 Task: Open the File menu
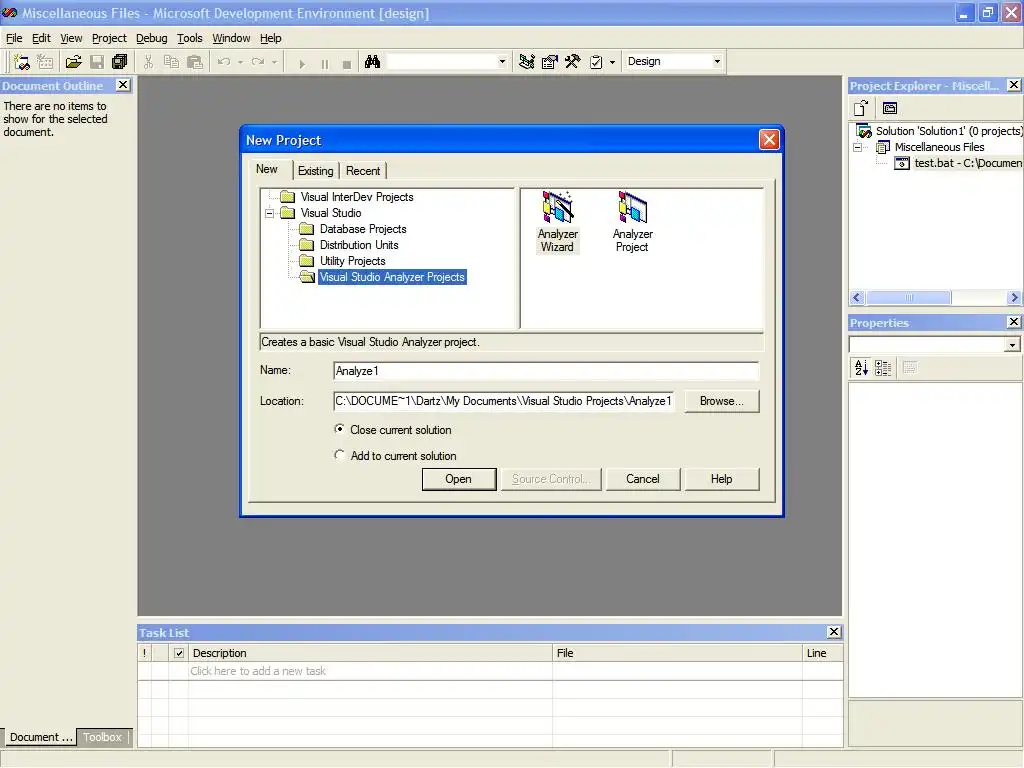pos(14,39)
